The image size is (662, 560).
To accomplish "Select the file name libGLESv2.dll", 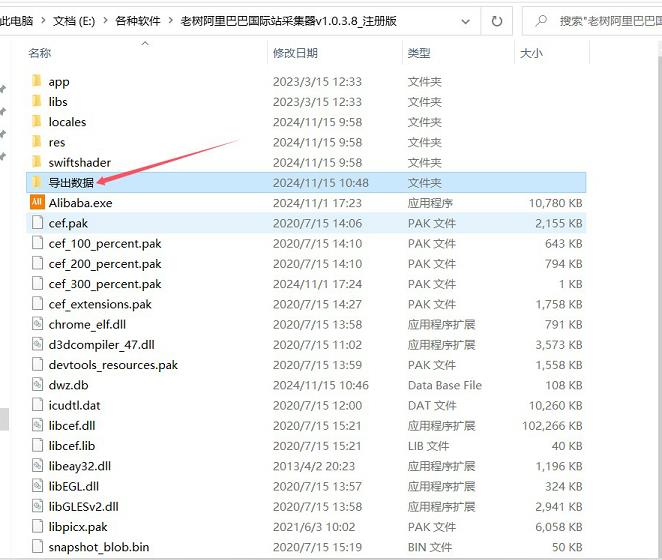I will click(83, 506).
